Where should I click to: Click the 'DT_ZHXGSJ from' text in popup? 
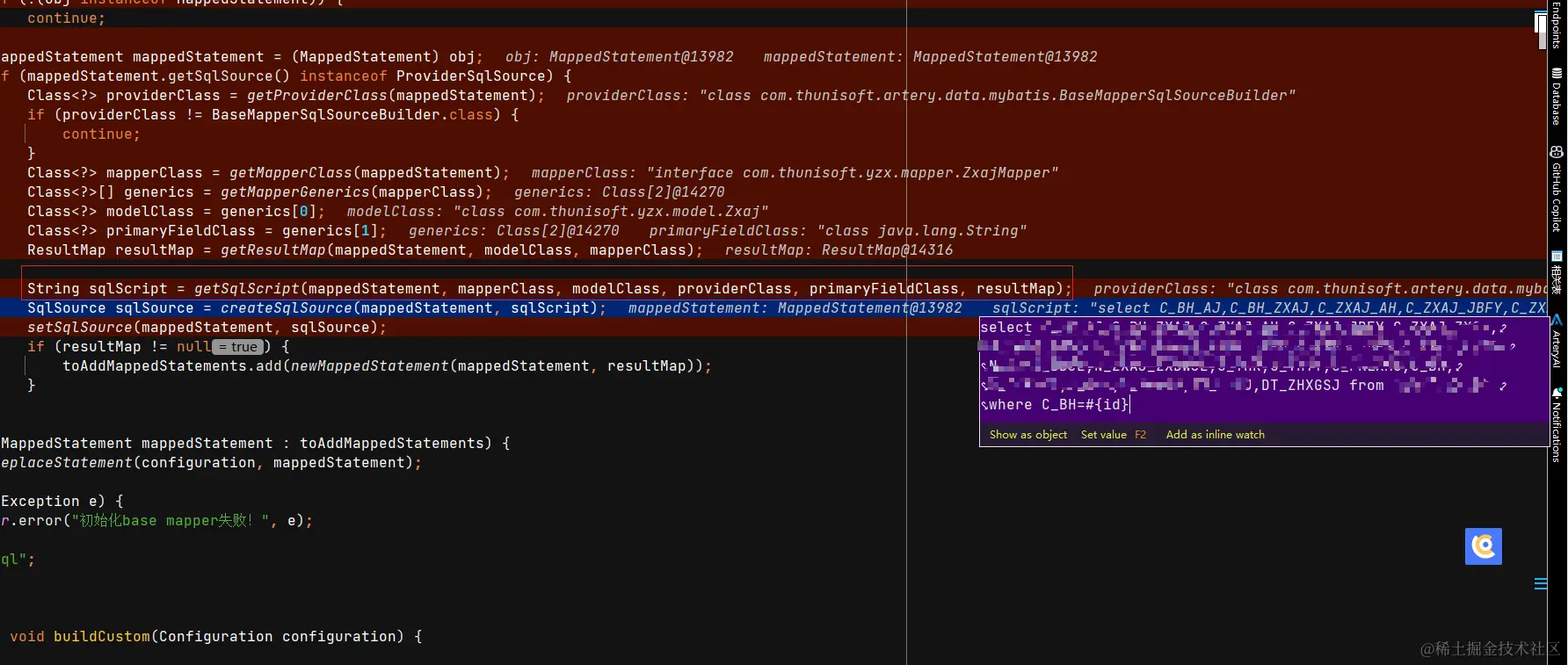(1323, 386)
